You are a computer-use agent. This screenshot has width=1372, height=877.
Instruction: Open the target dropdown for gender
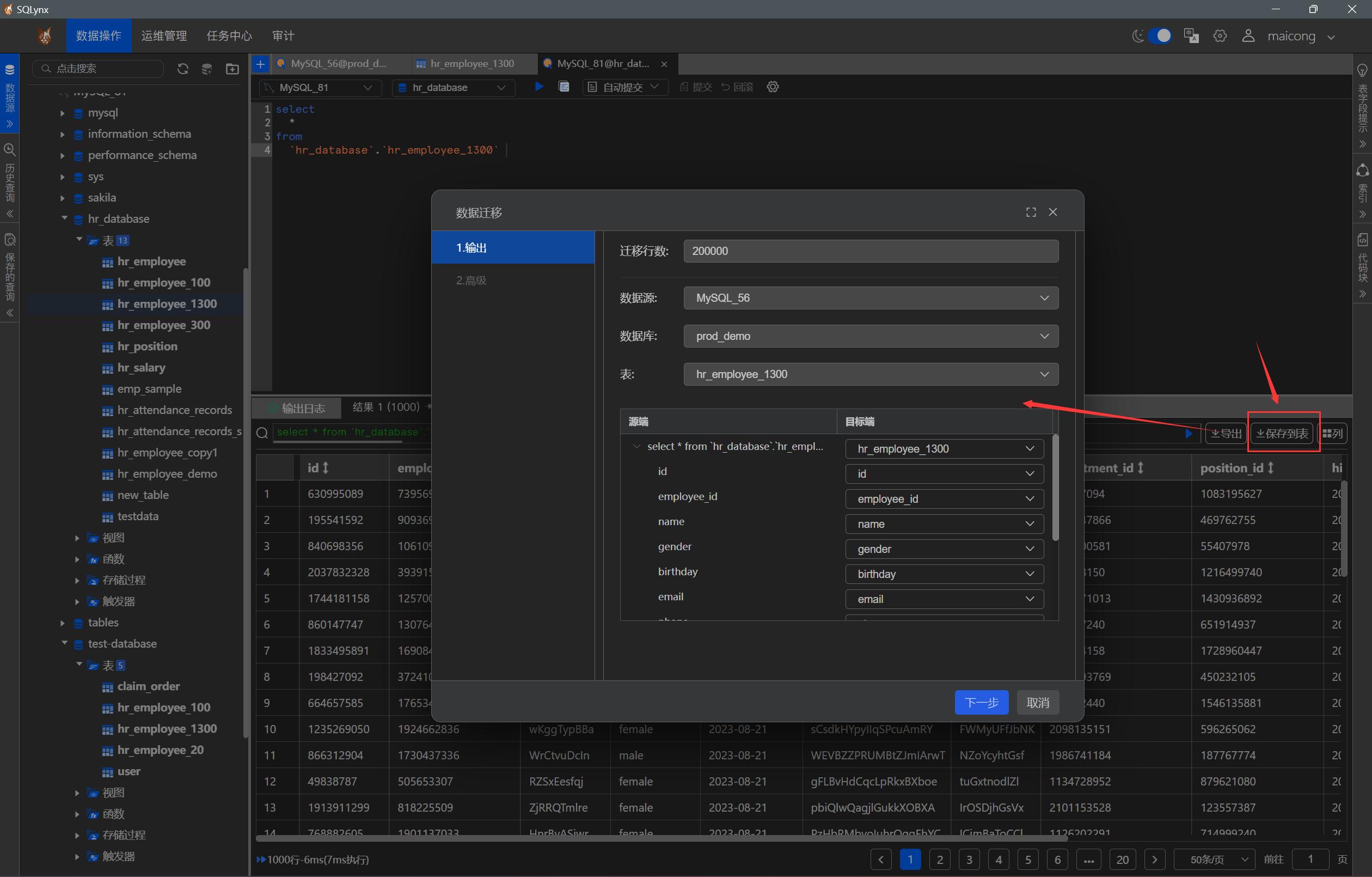[944, 549]
